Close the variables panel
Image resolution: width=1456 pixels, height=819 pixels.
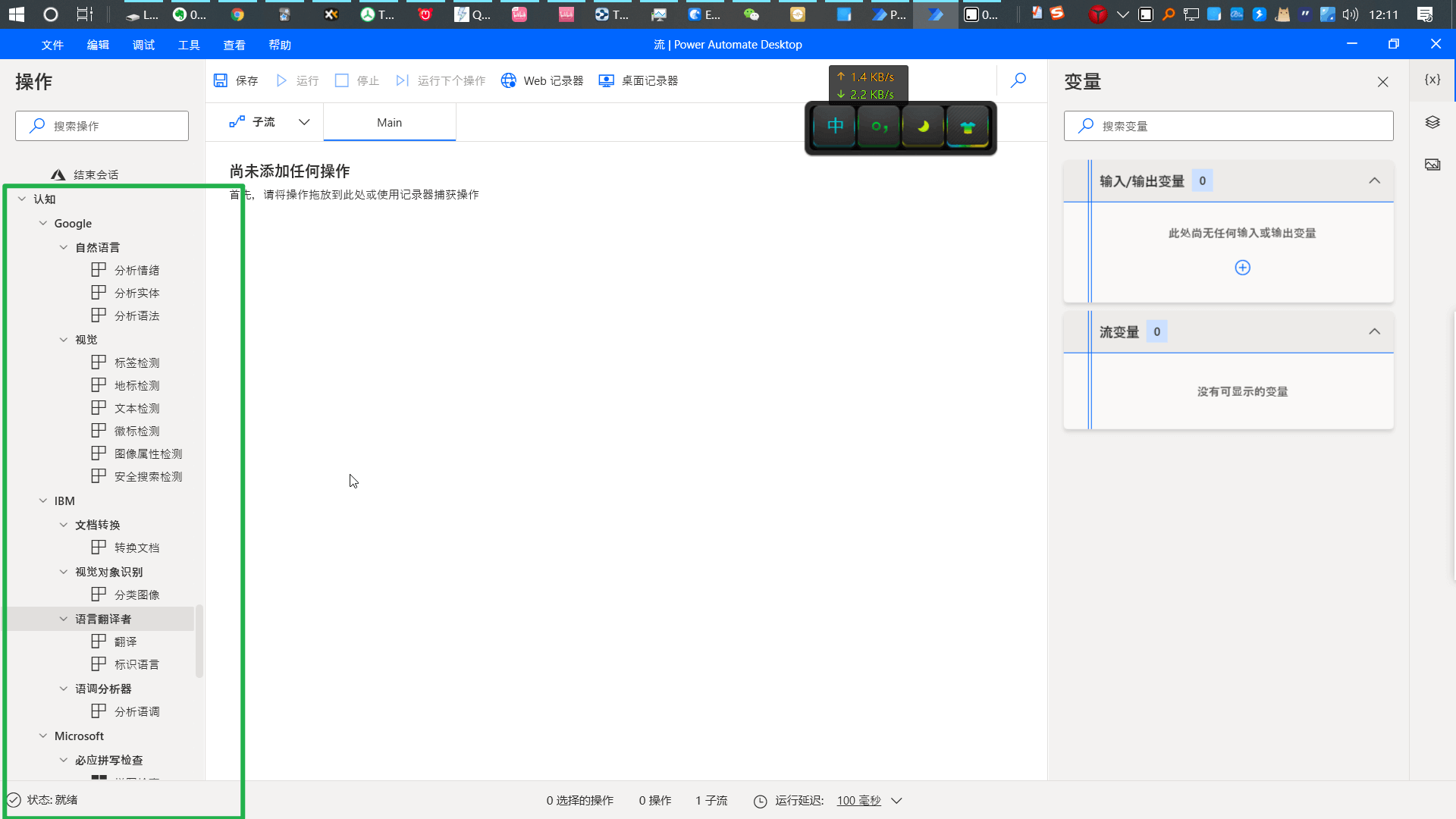(1382, 82)
